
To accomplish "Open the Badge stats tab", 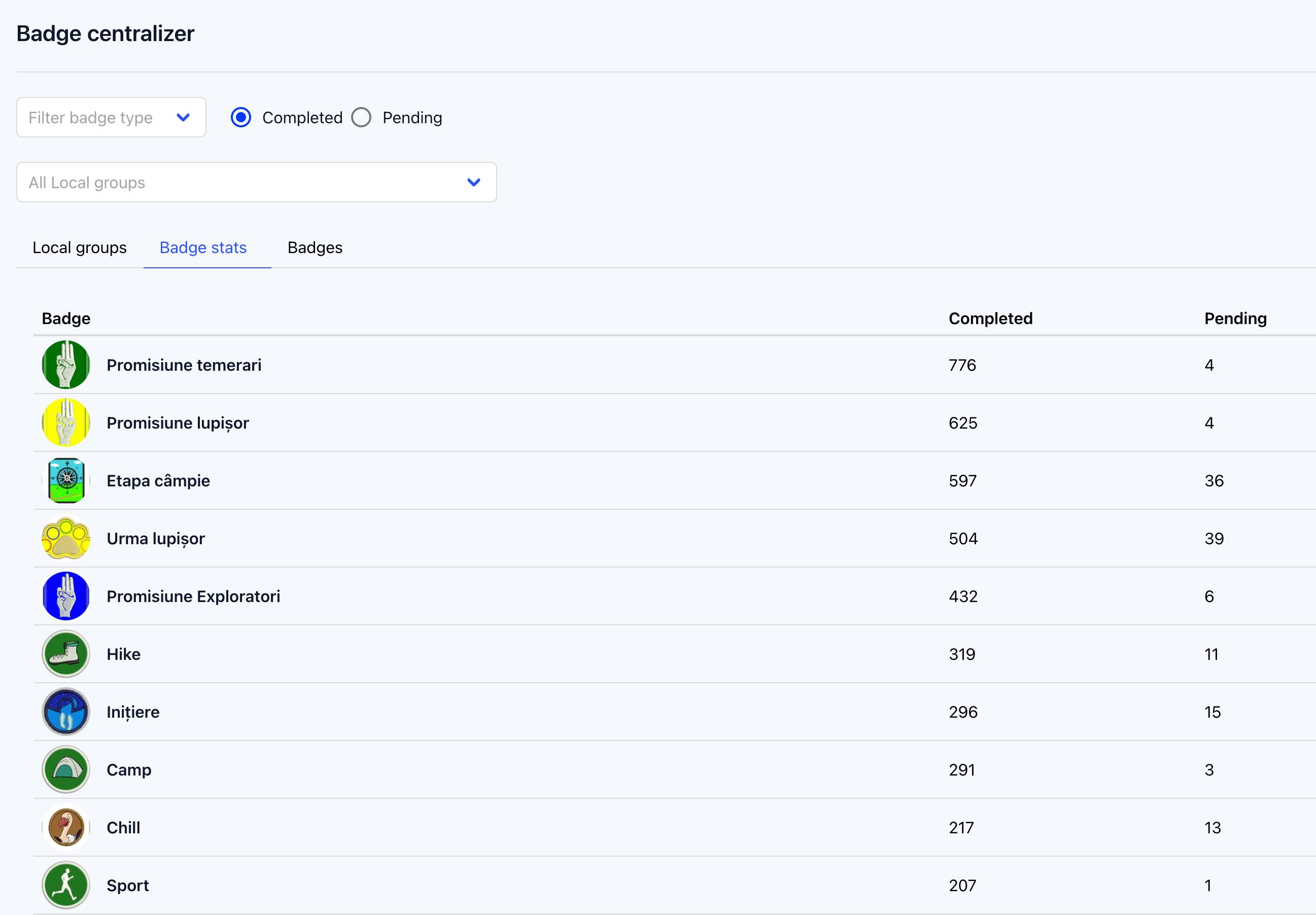I will click(203, 248).
